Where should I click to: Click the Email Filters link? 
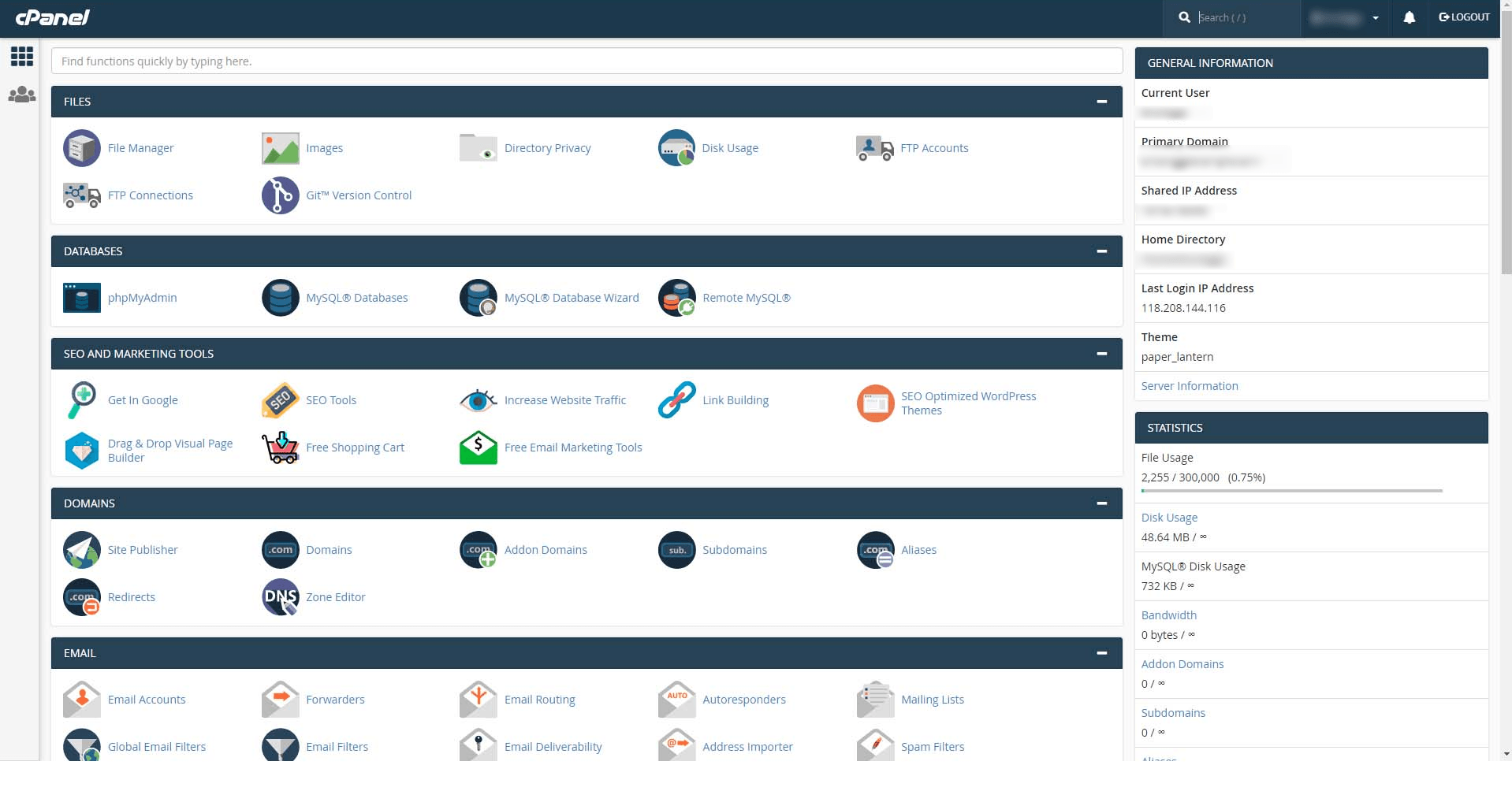tap(337, 747)
